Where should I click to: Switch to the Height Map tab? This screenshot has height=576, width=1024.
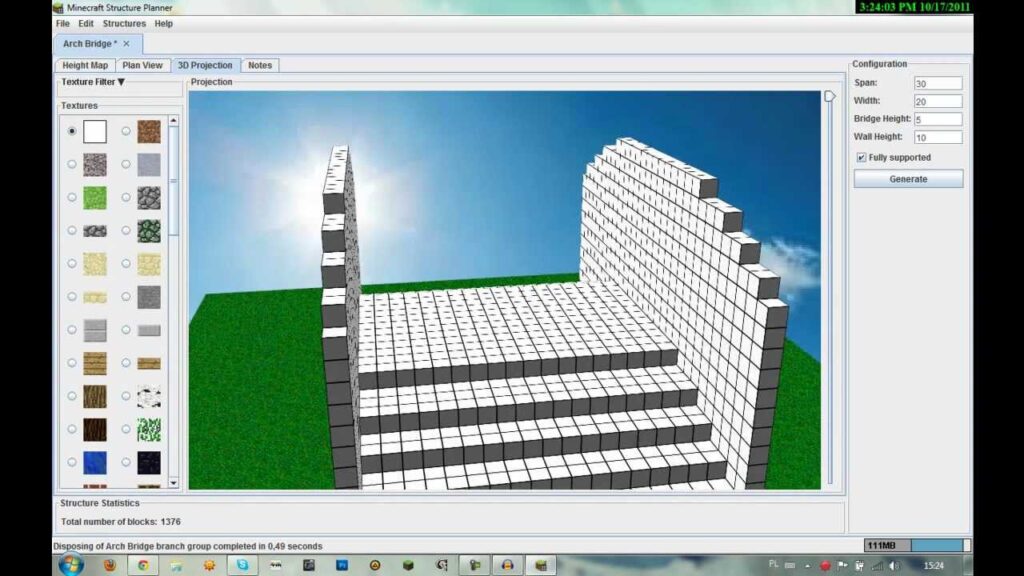(x=85, y=65)
